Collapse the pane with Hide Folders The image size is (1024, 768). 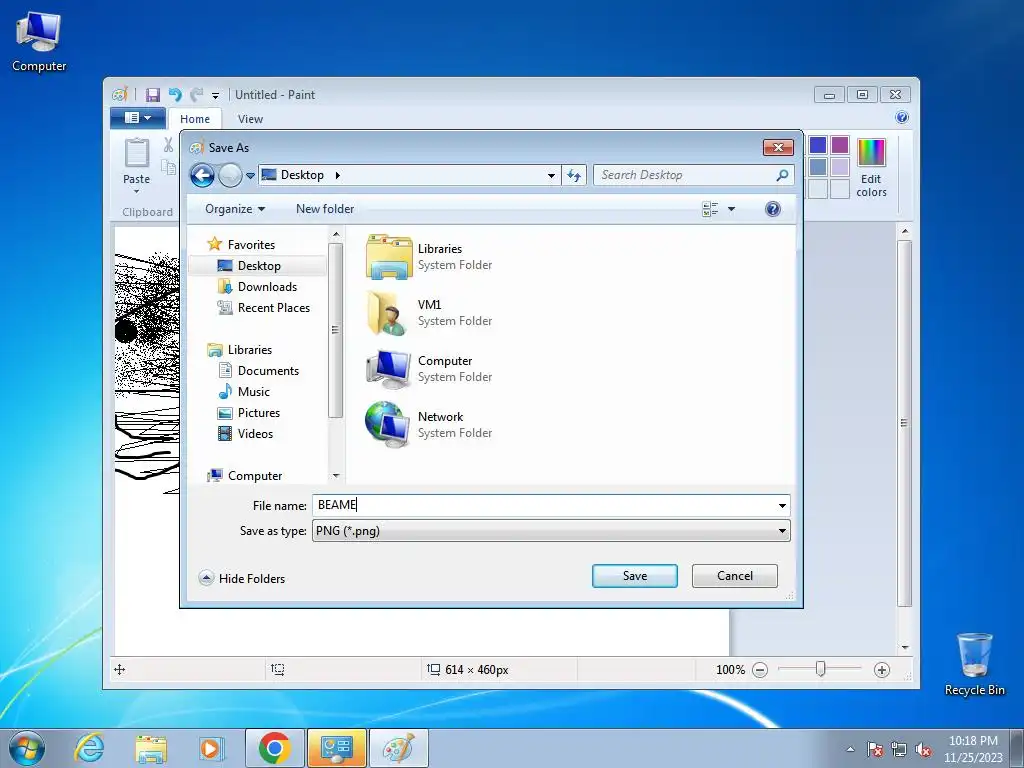[x=242, y=579]
